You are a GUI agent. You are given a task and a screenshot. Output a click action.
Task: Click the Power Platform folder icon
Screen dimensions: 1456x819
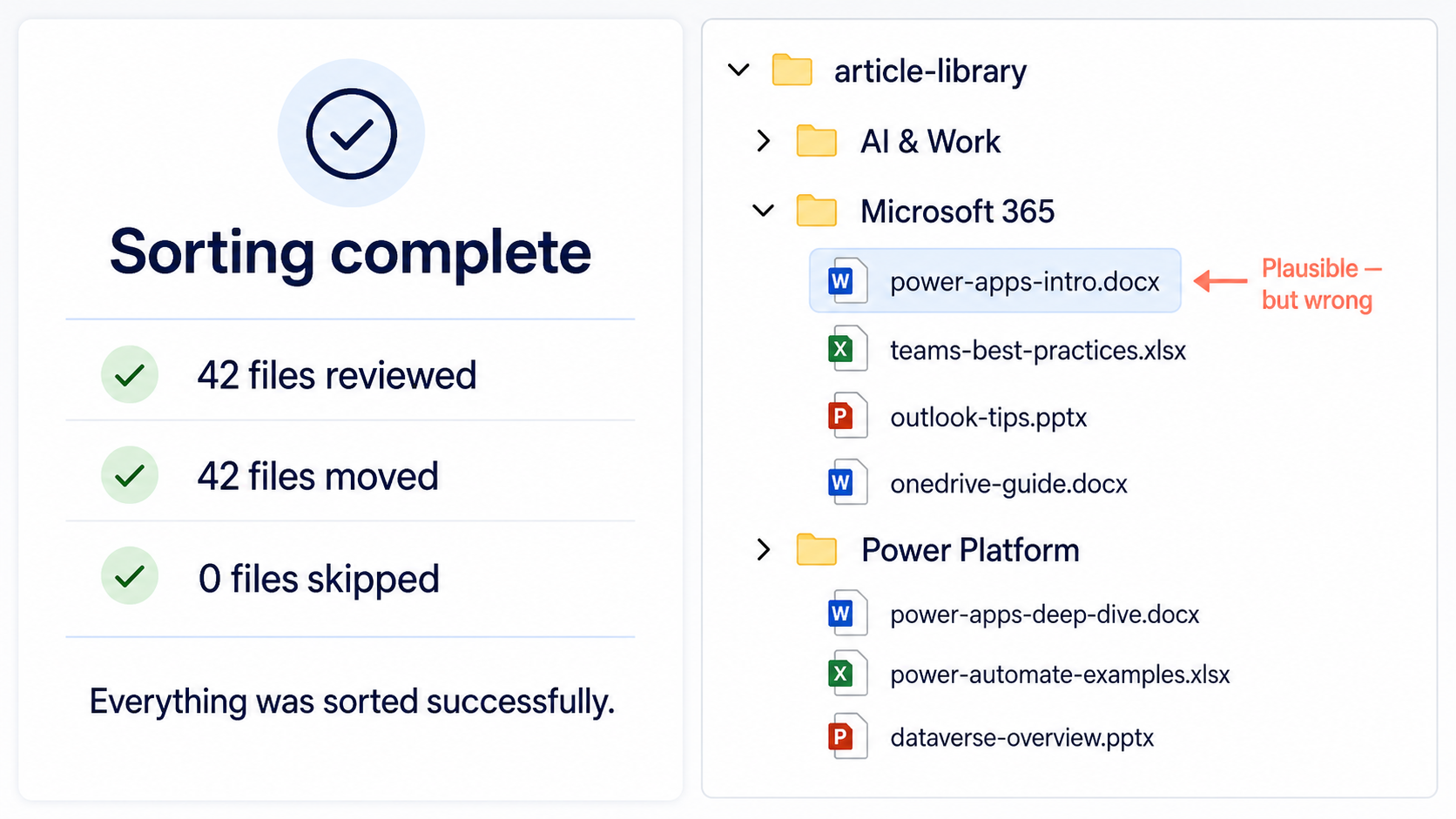(x=817, y=550)
